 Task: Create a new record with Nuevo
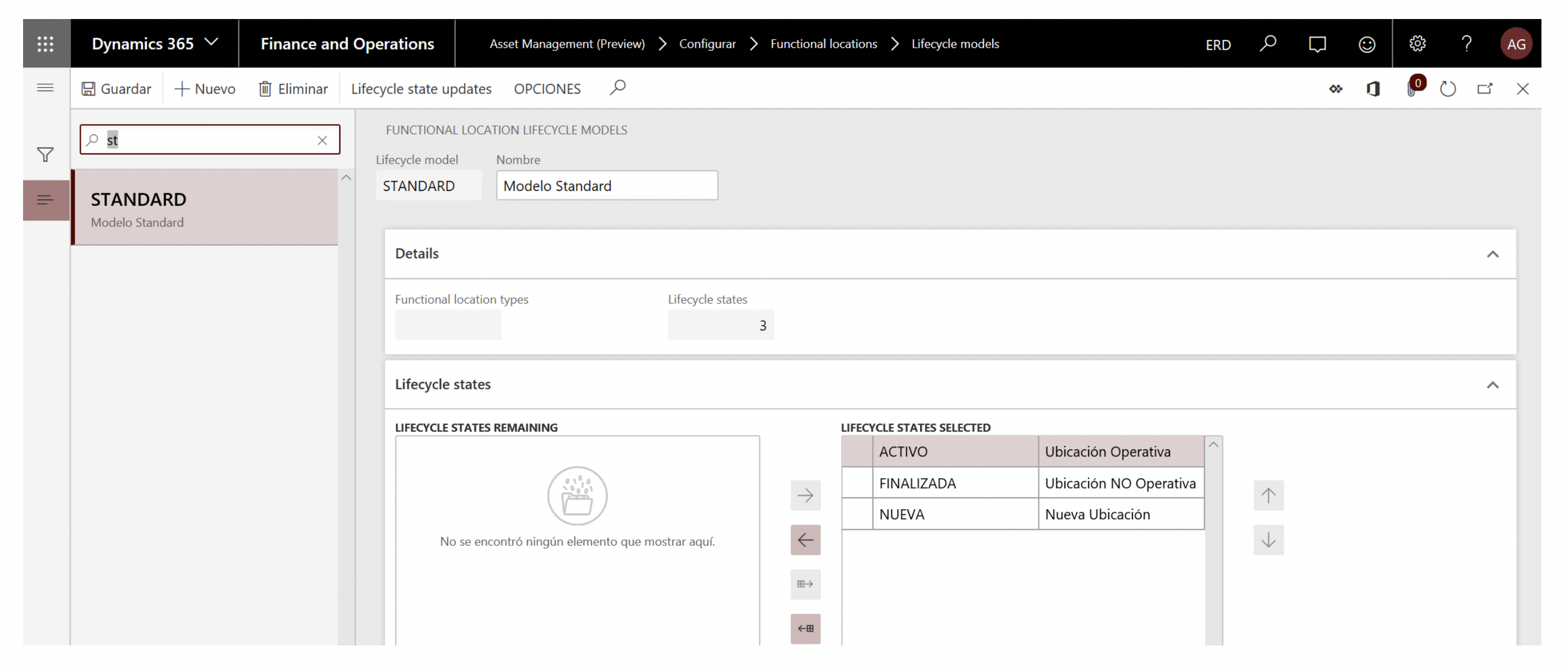(205, 89)
